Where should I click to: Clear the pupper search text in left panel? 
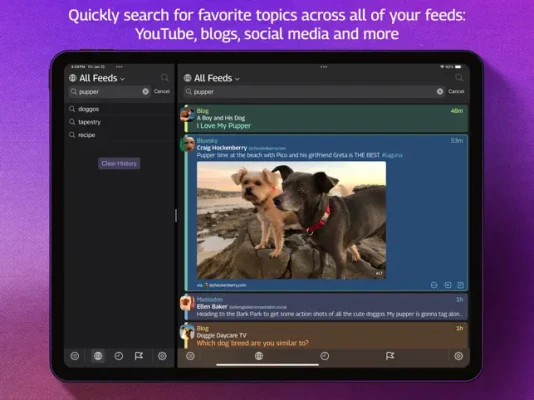tap(145, 91)
